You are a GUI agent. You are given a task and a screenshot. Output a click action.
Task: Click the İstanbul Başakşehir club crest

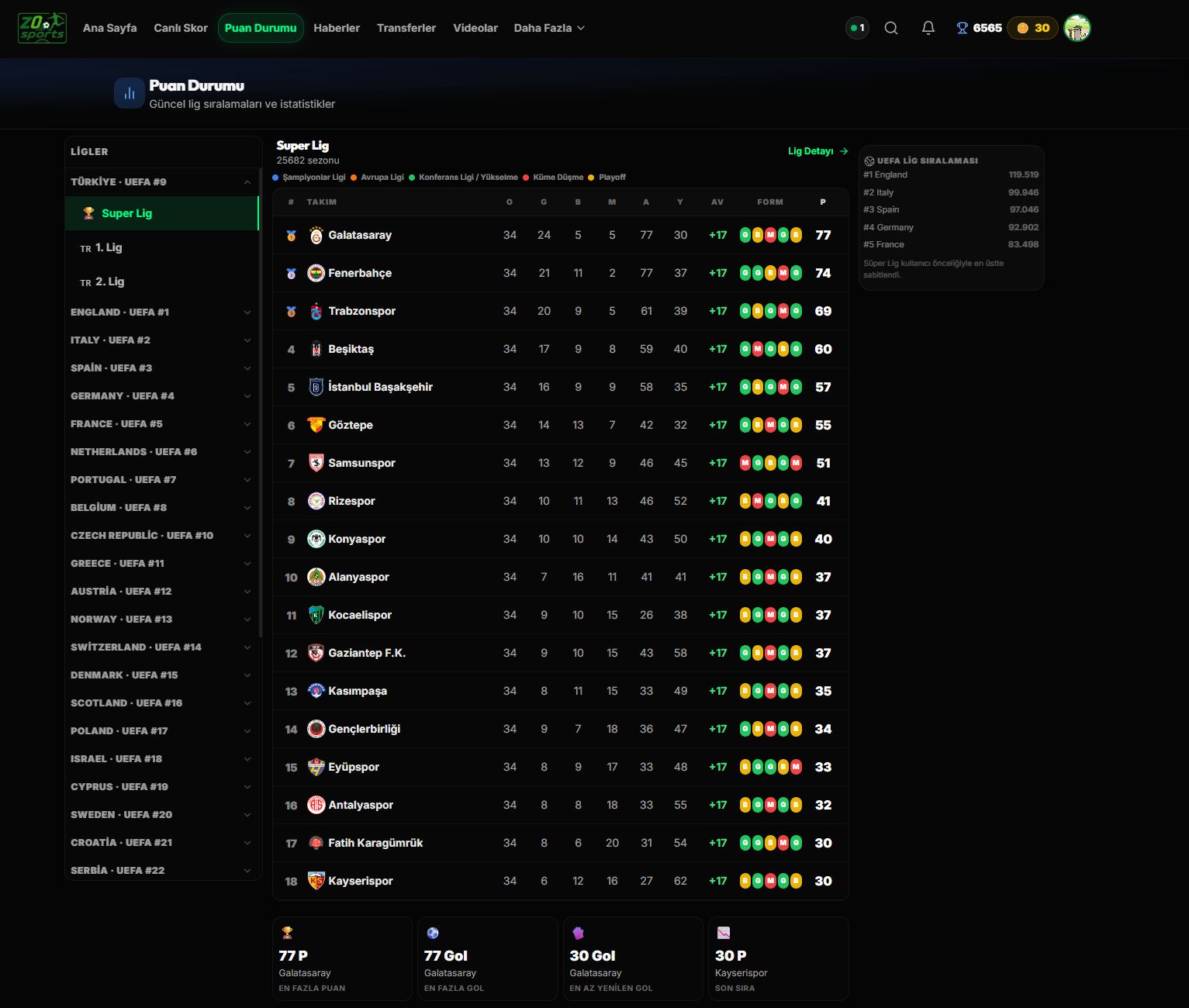(316, 387)
